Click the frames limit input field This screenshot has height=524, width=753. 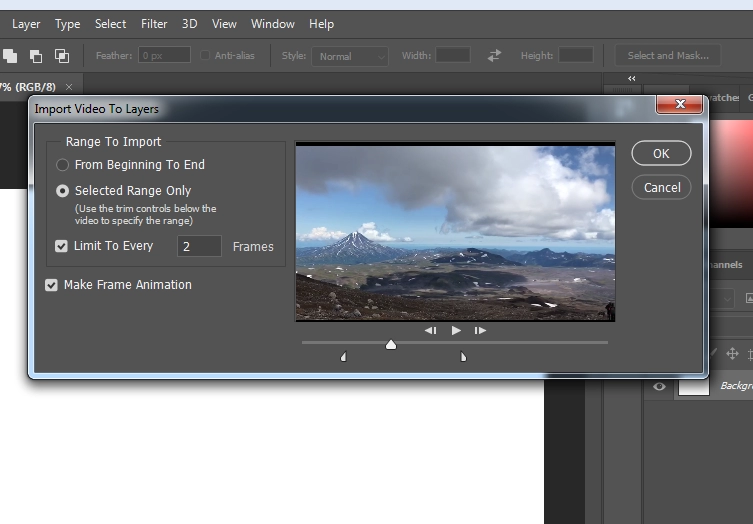pyautogui.click(x=199, y=246)
